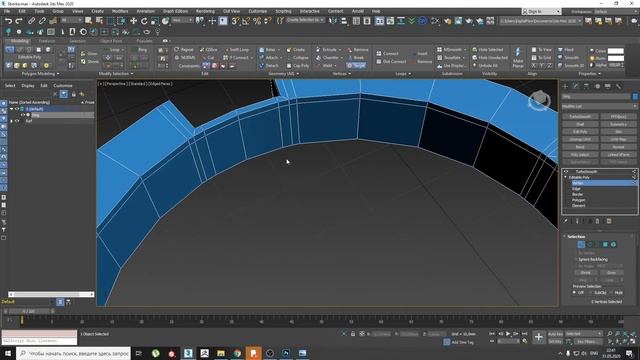Toggle Percent Snap icon

(257, 21)
